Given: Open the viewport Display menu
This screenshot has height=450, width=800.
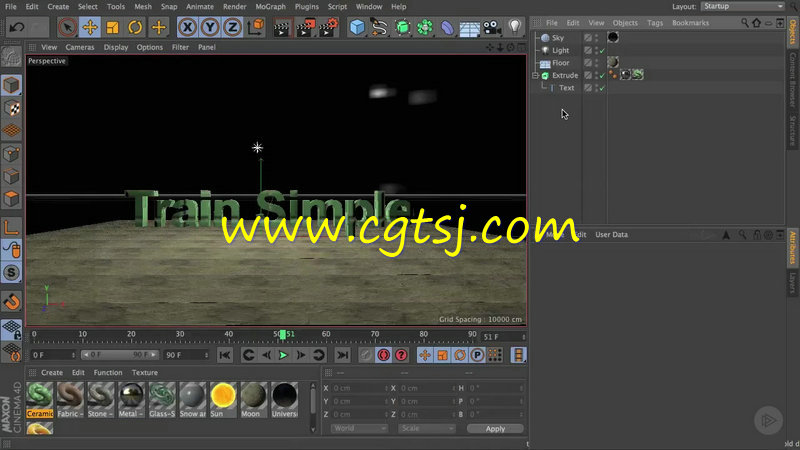Looking at the screenshot, I should click(x=116, y=47).
